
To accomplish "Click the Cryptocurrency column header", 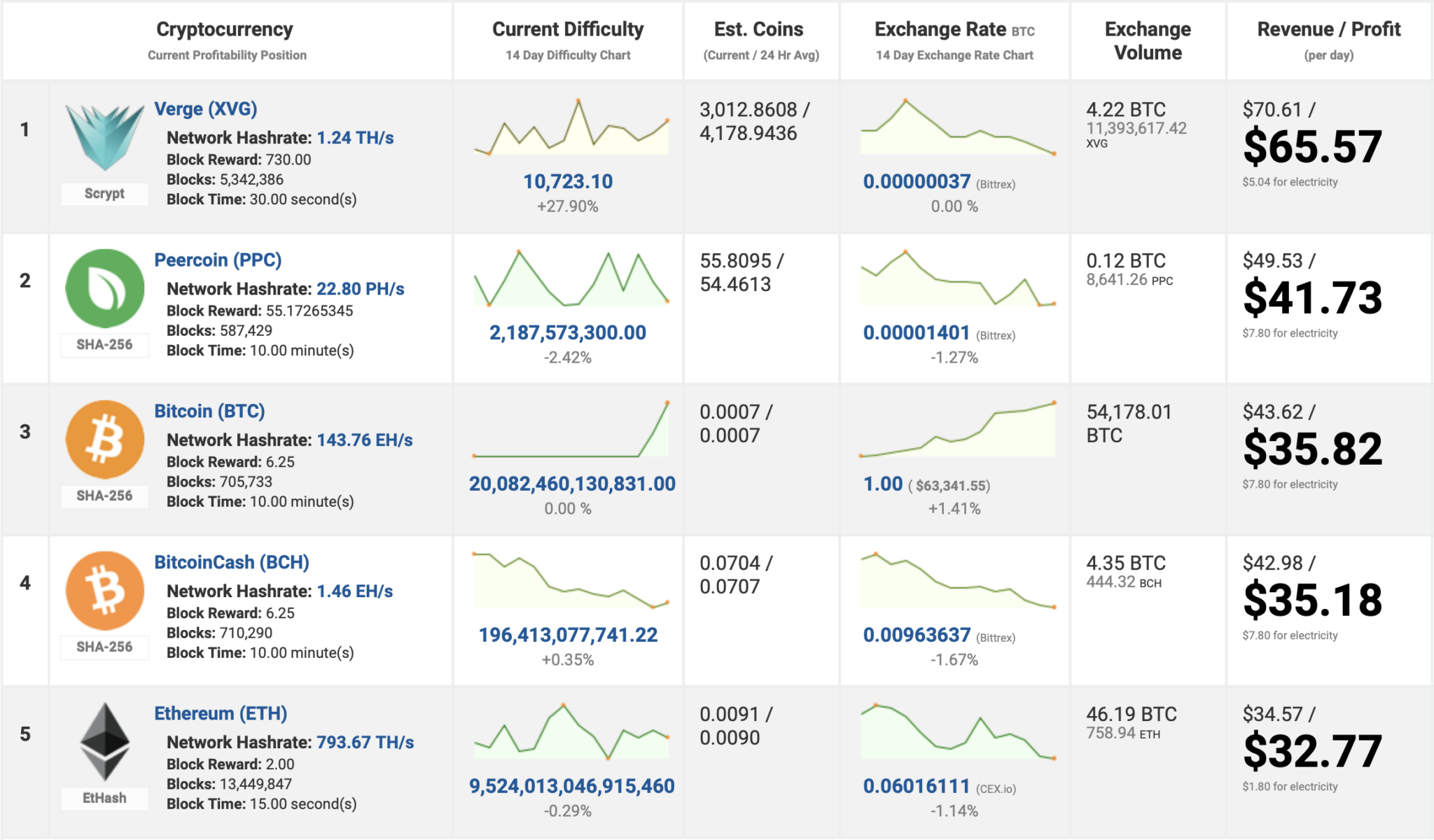I will [225, 29].
